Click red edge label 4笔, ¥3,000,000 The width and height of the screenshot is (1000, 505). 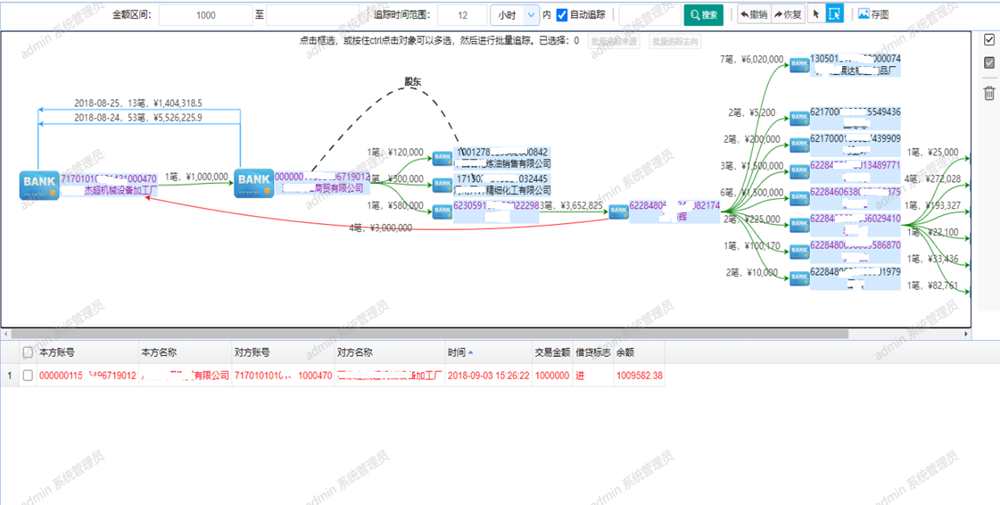click(380, 228)
